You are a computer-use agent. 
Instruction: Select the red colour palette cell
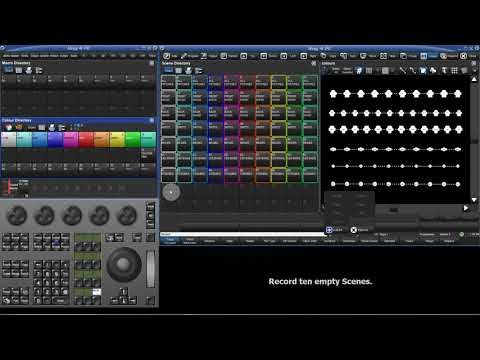point(86,139)
